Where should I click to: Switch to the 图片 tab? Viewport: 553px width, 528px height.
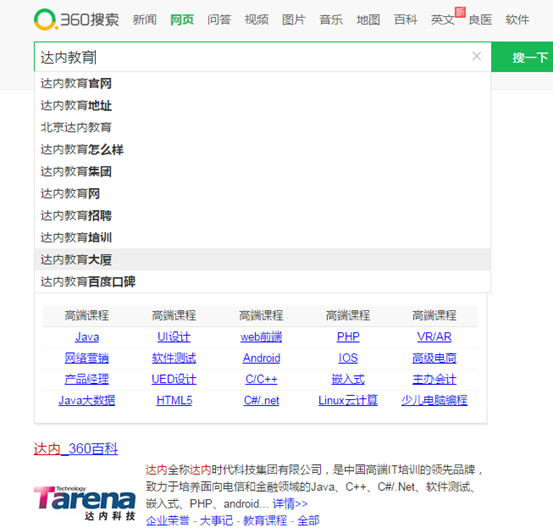pyautogui.click(x=293, y=20)
